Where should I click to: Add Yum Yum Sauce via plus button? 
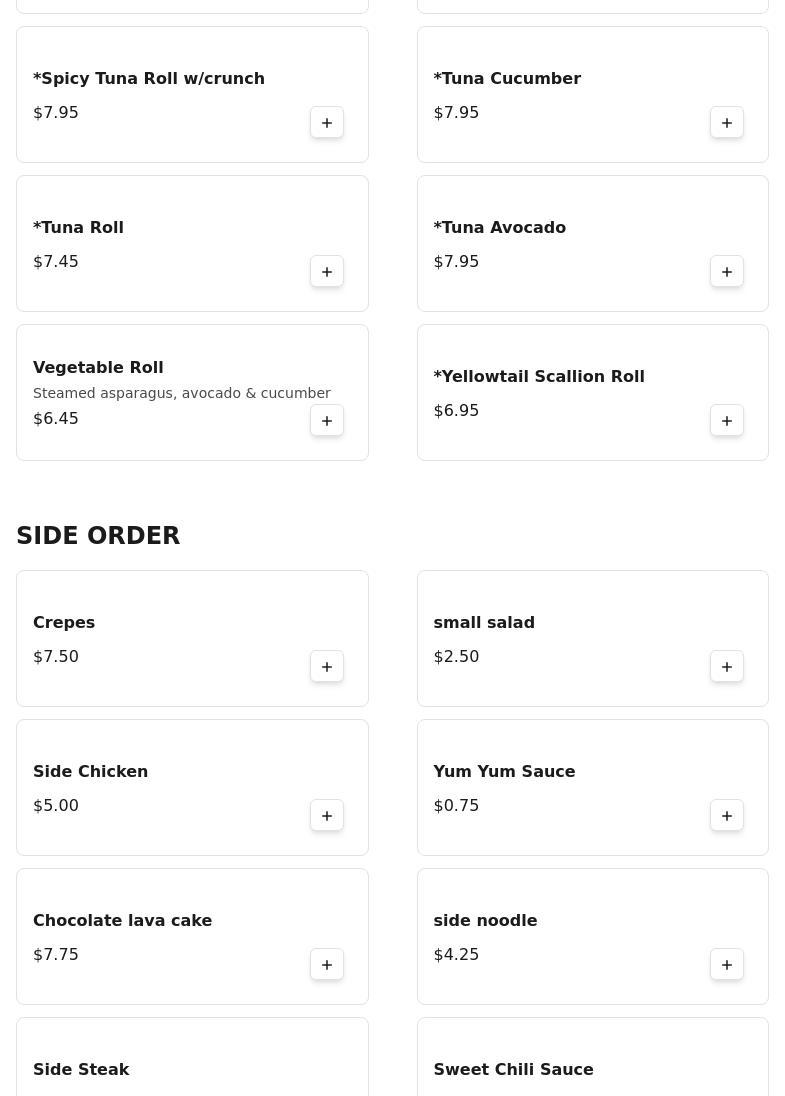coord(727,816)
